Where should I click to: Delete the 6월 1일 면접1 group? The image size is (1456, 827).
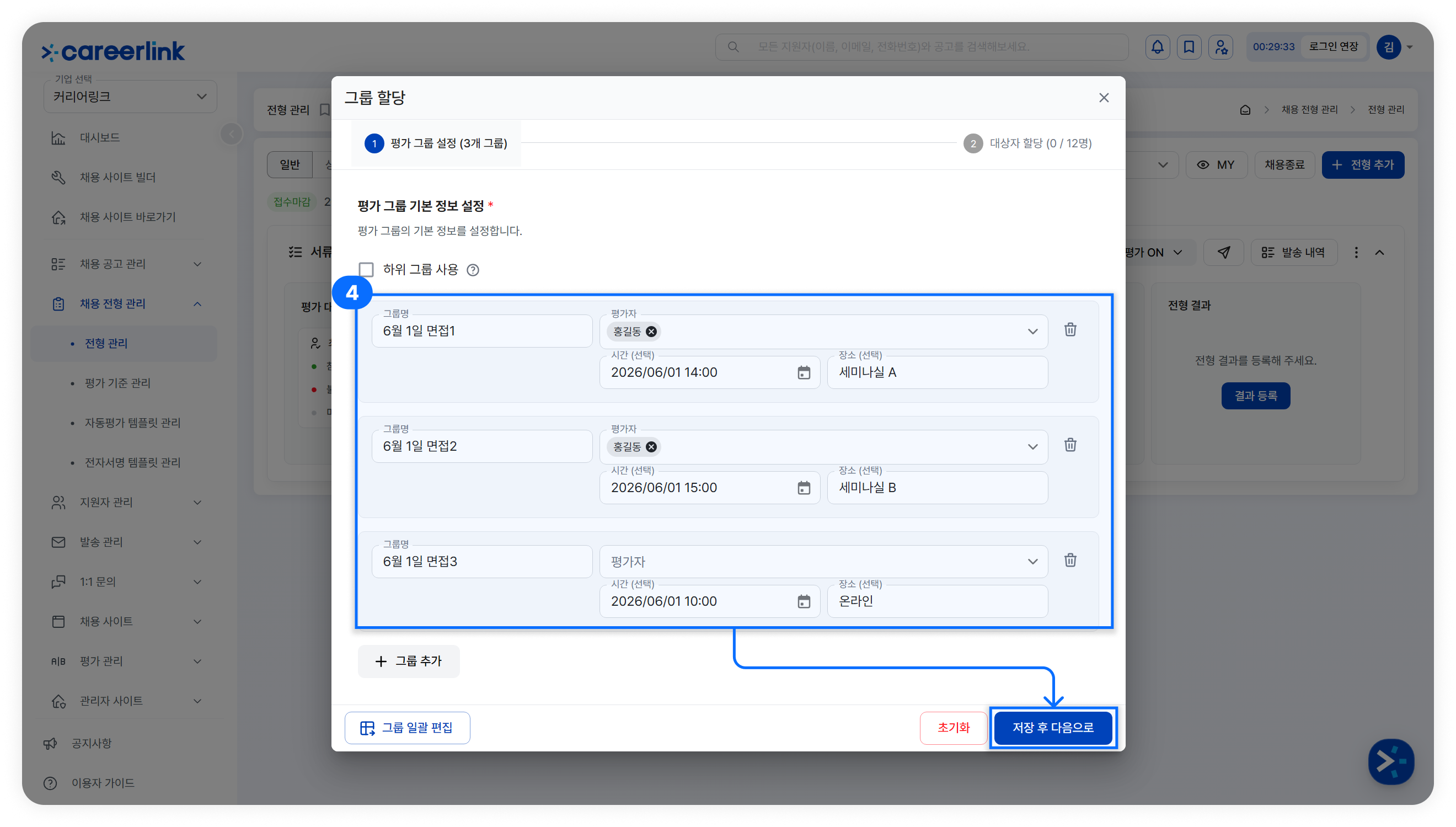(1070, 330)
